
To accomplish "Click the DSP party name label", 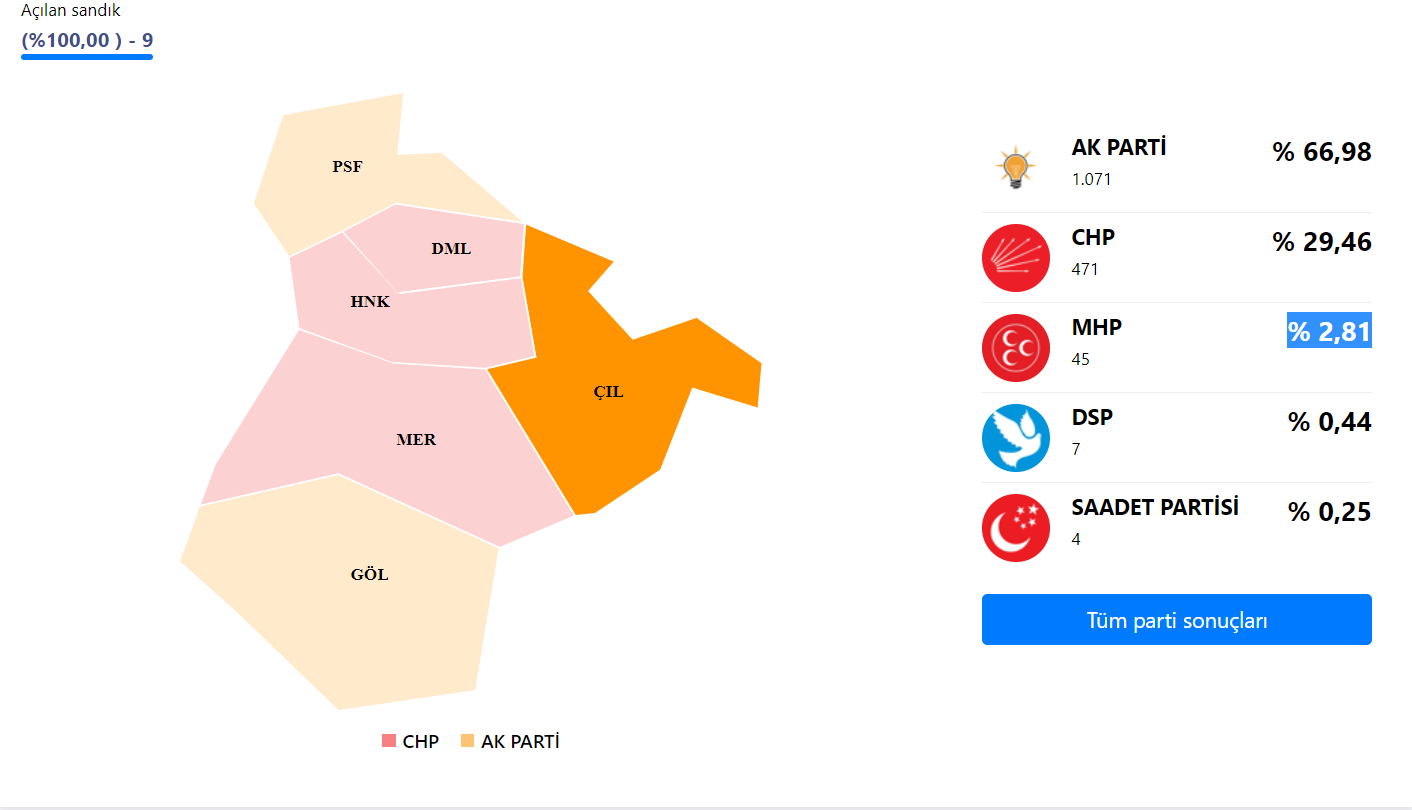I will (x=1092, y=418).
